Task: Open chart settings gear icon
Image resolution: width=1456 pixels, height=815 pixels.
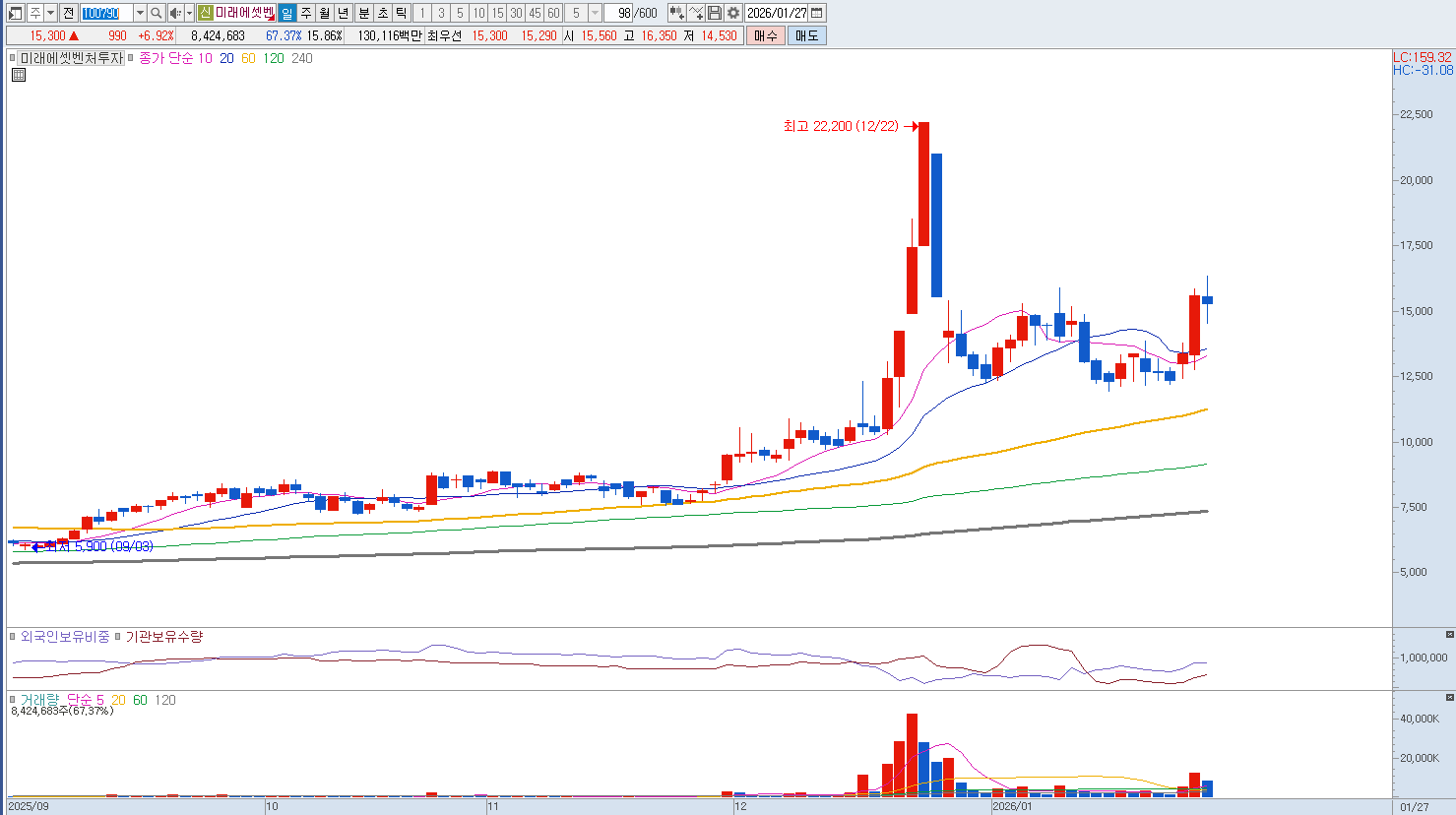Action: 733,13
